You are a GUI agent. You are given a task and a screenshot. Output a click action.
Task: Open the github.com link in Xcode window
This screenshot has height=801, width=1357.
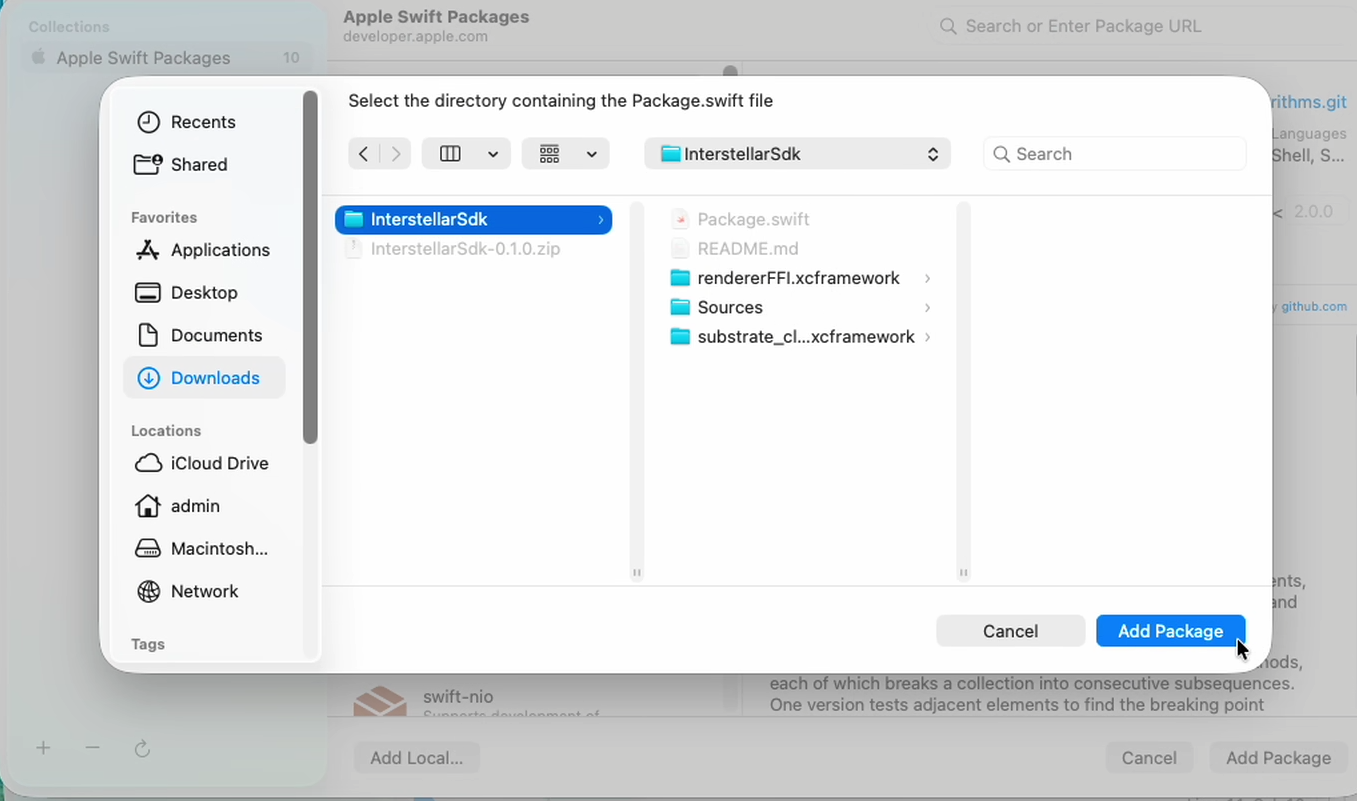click(1313, 307)
